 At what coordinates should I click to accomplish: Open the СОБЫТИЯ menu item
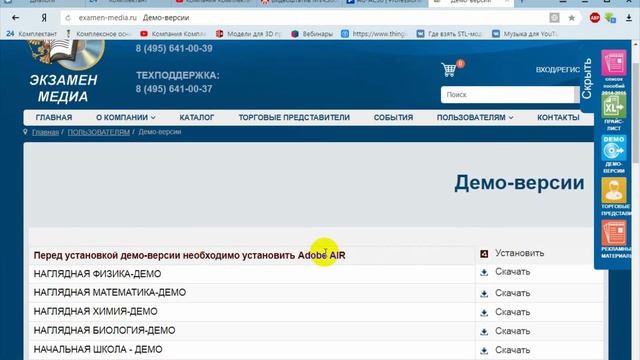pos(393,118)
